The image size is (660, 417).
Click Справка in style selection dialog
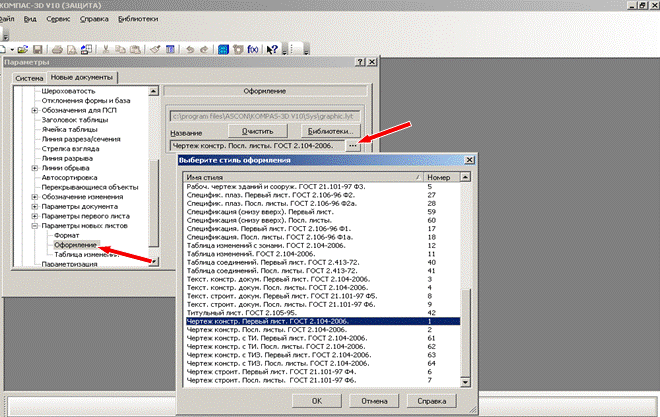[x=431, y=401]
